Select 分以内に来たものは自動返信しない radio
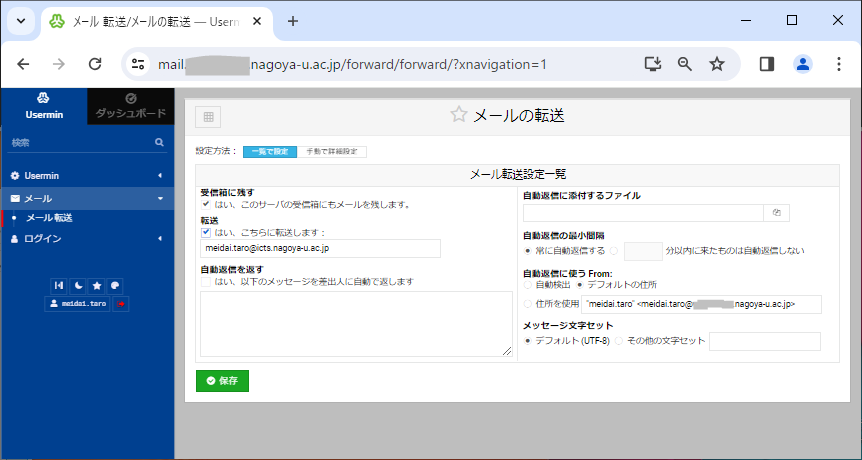The image size is (862, 460). pyautogui.click(x=614, y=251)
